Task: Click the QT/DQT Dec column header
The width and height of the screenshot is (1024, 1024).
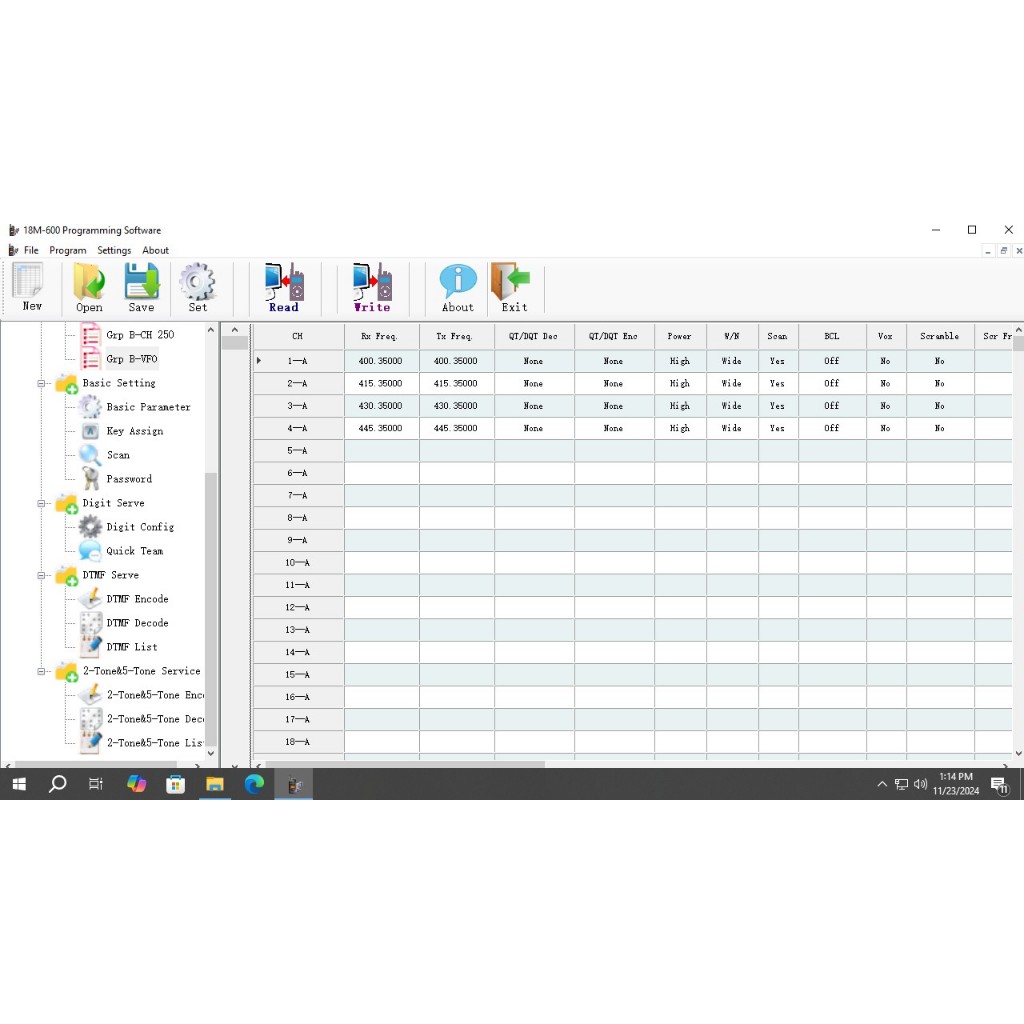Action: click(x=534, y=336)
